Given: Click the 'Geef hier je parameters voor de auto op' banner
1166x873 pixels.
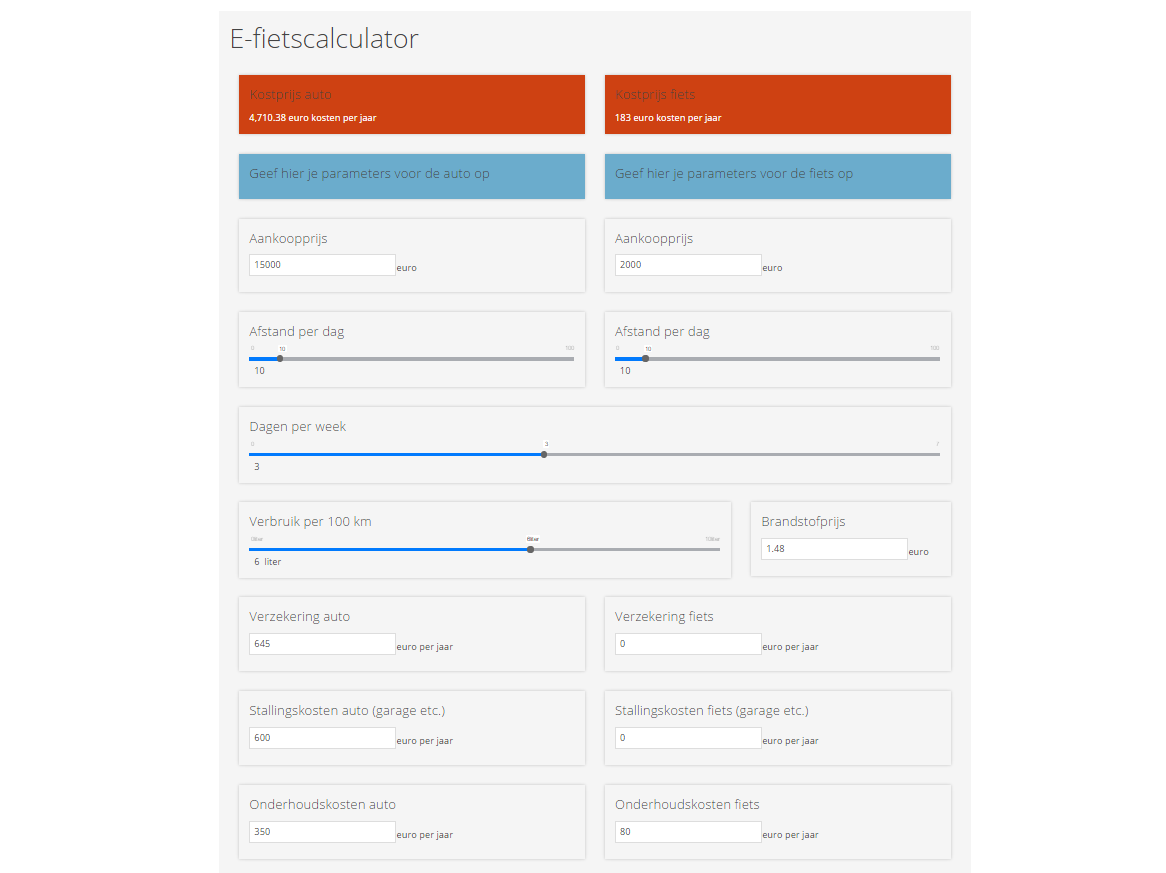Looking at the screenshot, I should pos(412,176).
